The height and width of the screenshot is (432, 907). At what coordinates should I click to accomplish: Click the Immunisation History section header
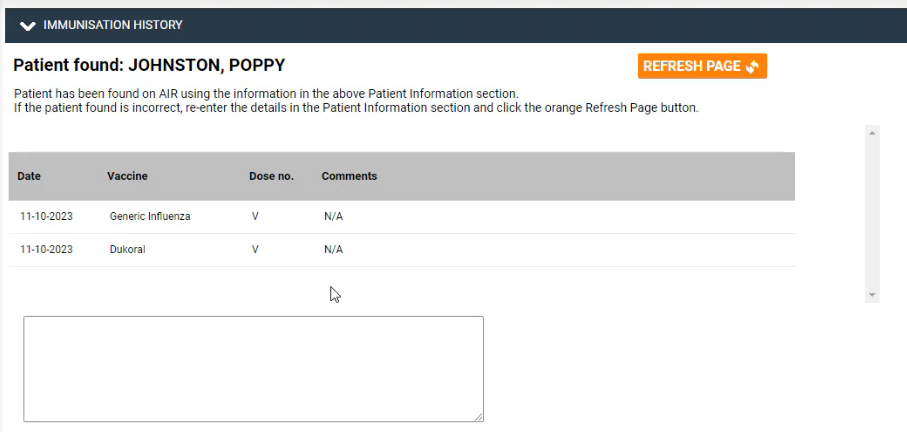tap(456, 25)
